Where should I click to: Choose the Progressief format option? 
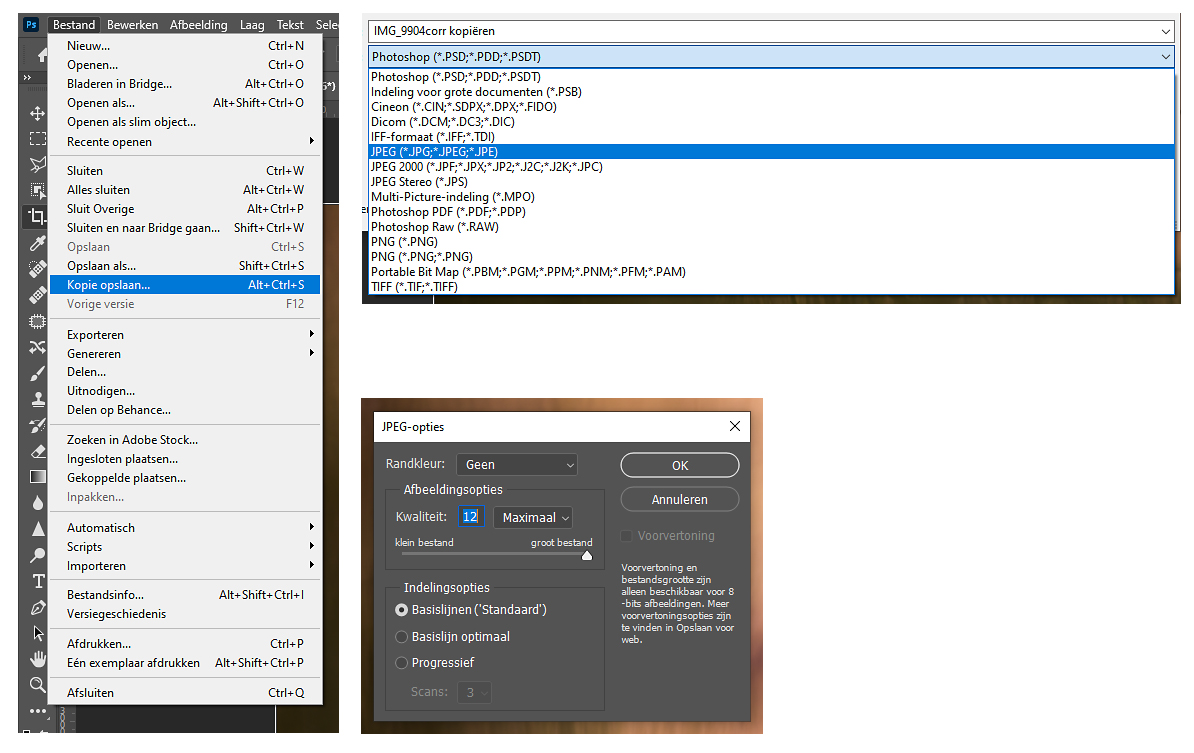click(x=403, y=662)
